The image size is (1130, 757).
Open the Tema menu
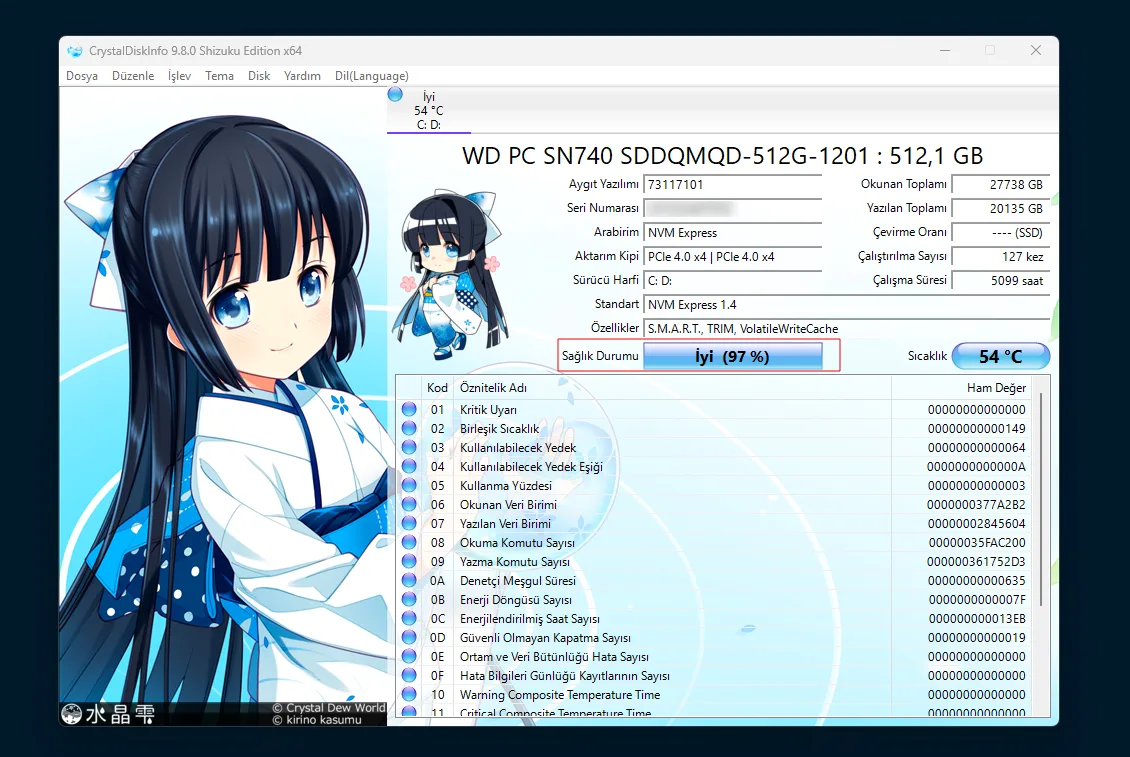[x=219, y=76]
